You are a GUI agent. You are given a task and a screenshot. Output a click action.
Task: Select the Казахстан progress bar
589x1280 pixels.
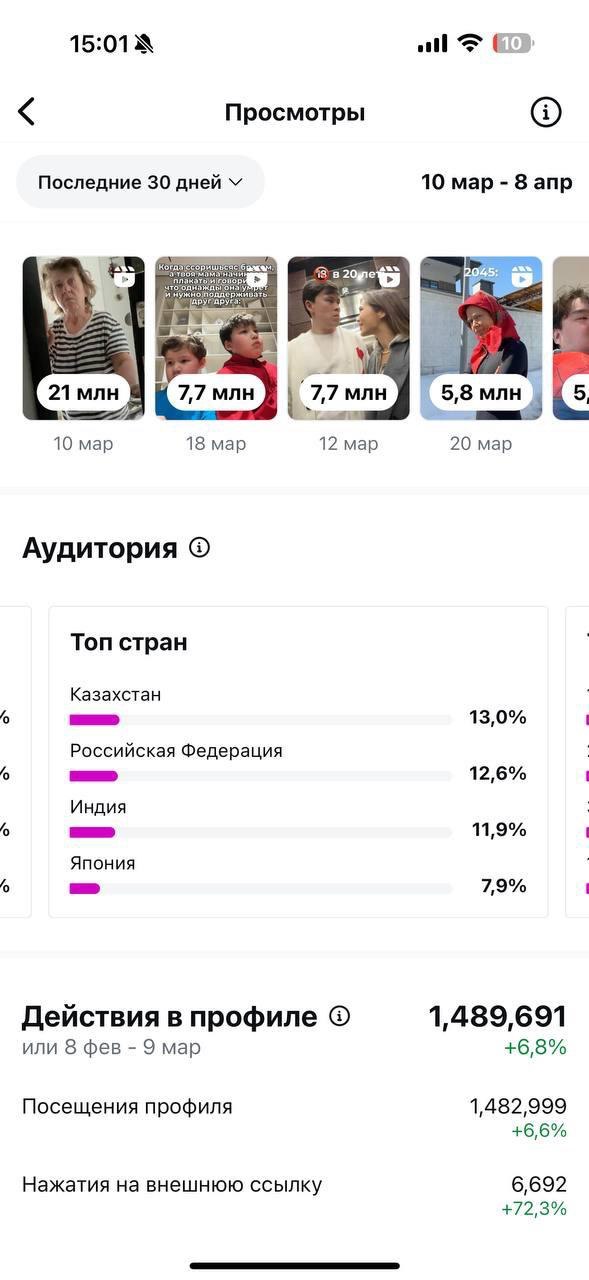click(261, 719)
